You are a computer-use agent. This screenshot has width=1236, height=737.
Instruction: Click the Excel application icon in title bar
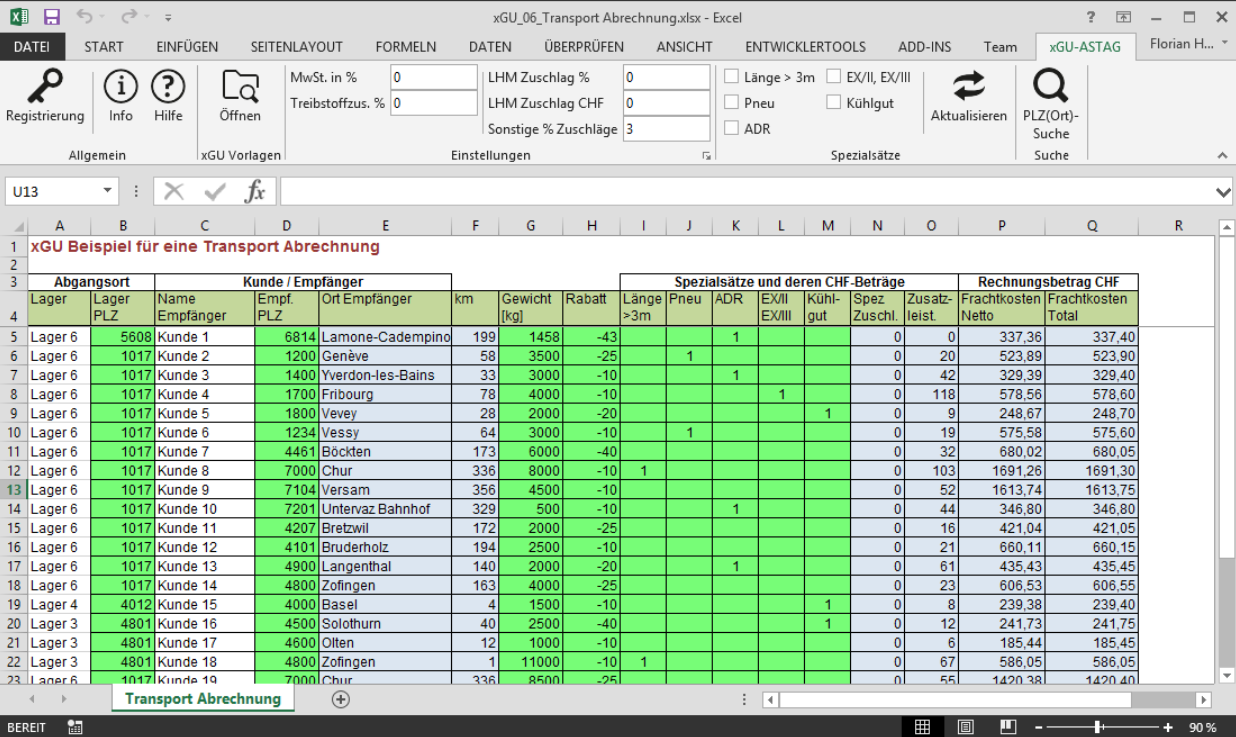coord(21,17)
